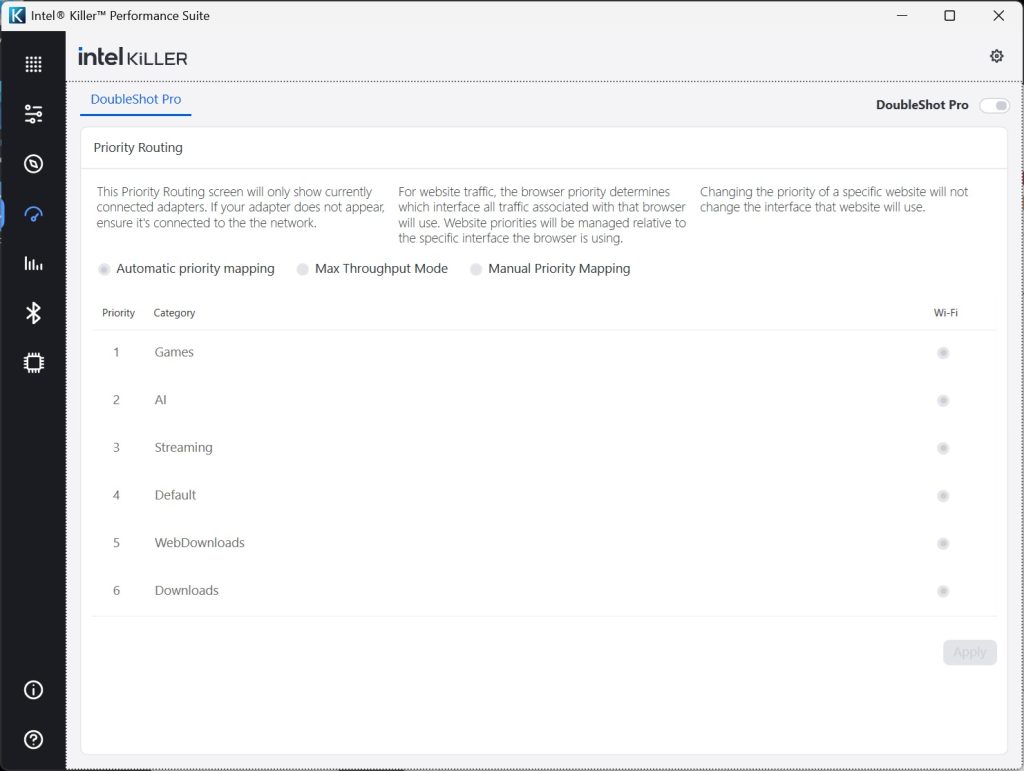
Task: Open the Bluetooth icon in sidebar
Action: click(x=33, y=313)
